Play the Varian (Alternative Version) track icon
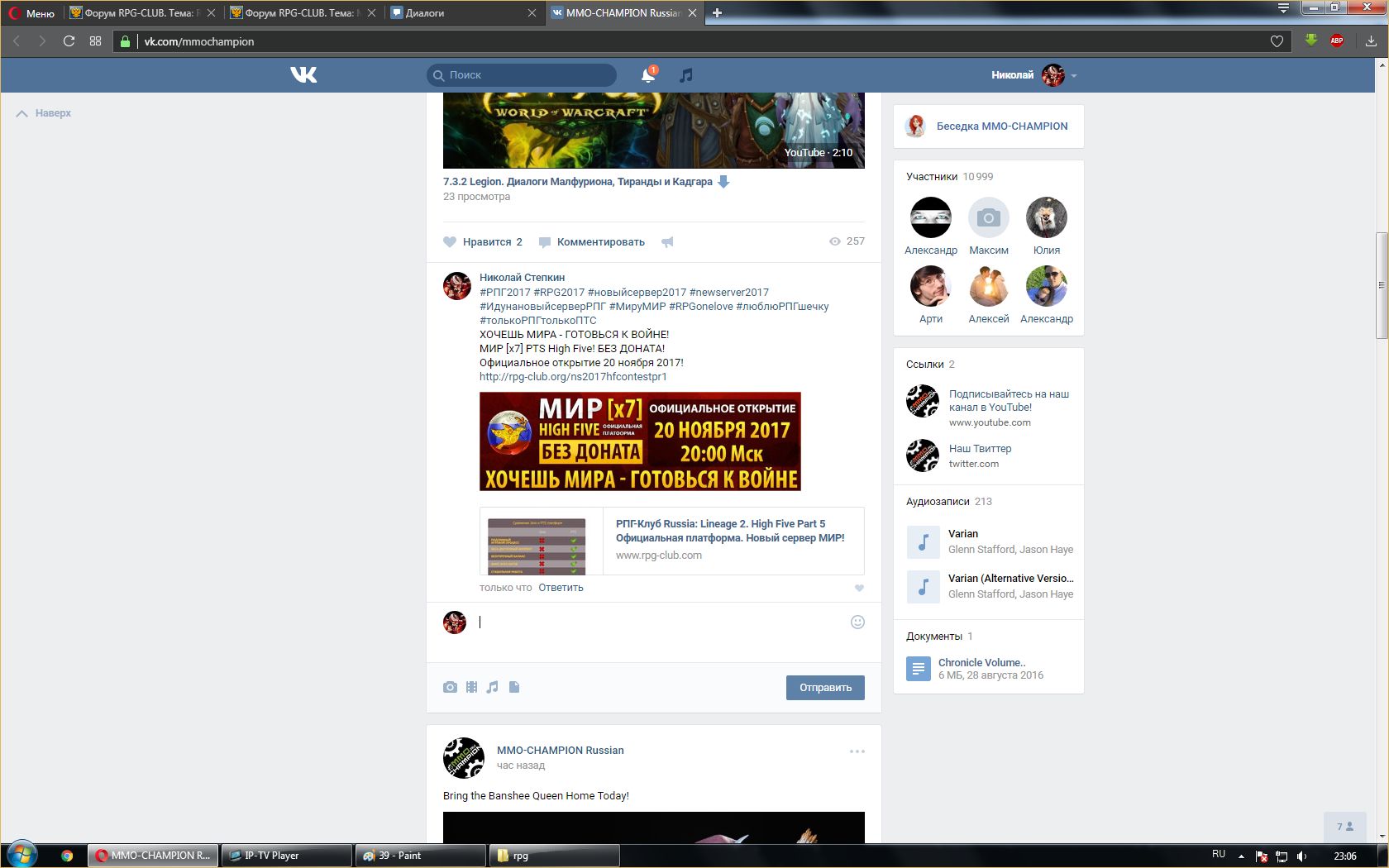The height and width of the screenshot is (868, 1389). point(923,586)
